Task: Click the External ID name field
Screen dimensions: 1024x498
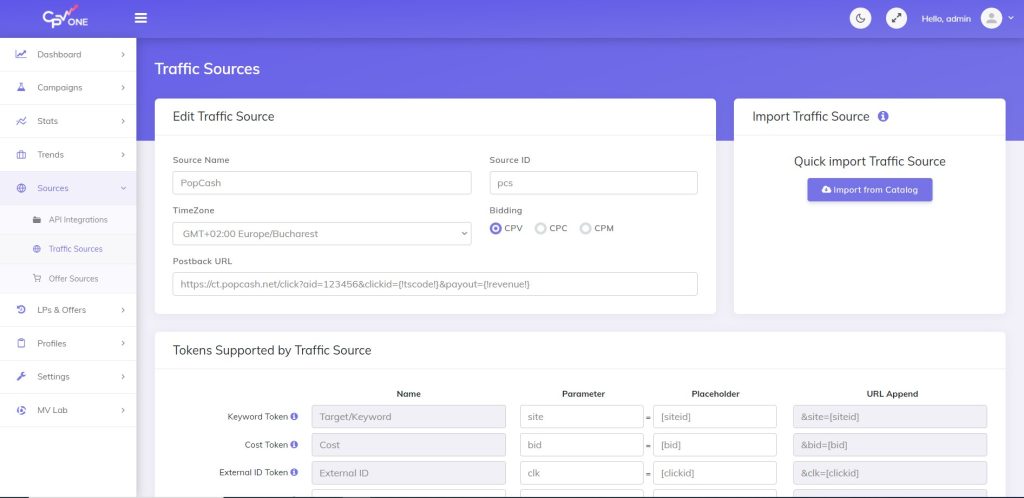Action: click(x=408, y=473)
